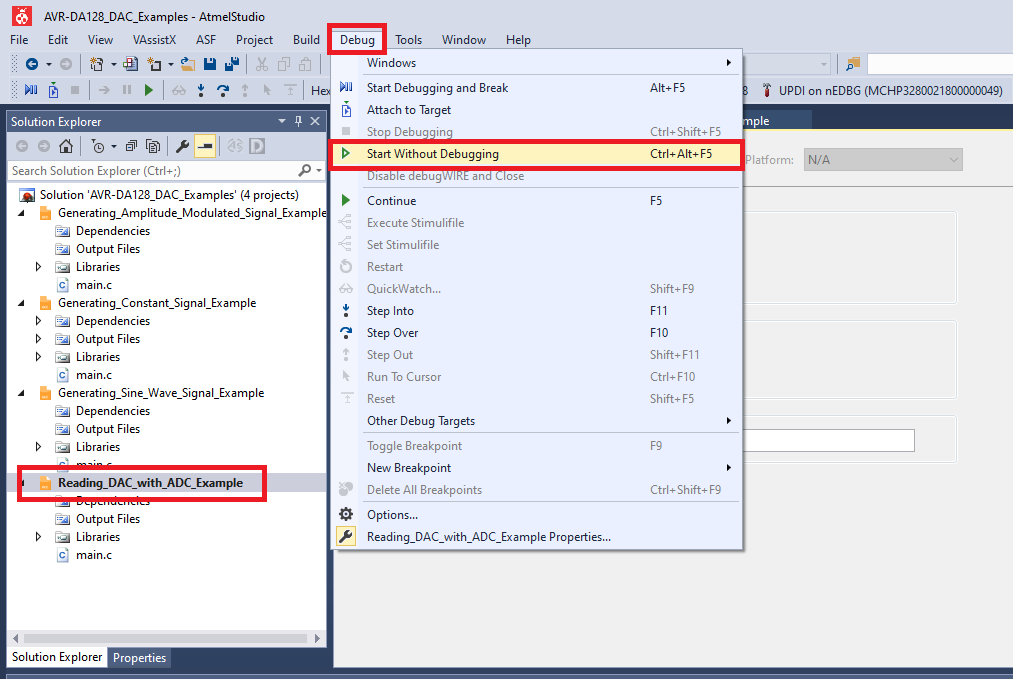Screen dimensions: 1013x679
Task: Open the Platform N/A combo box
Action: (x=883, y=160)
